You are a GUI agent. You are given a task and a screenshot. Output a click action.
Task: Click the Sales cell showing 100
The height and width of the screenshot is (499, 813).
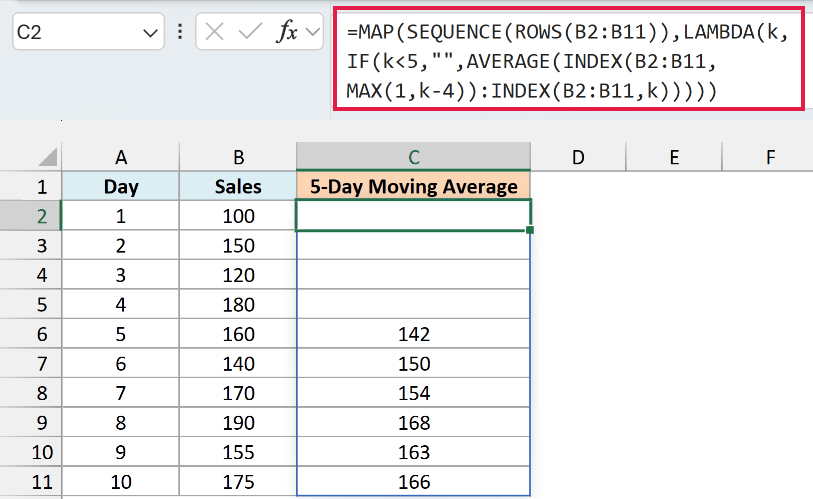coord(238,216)
